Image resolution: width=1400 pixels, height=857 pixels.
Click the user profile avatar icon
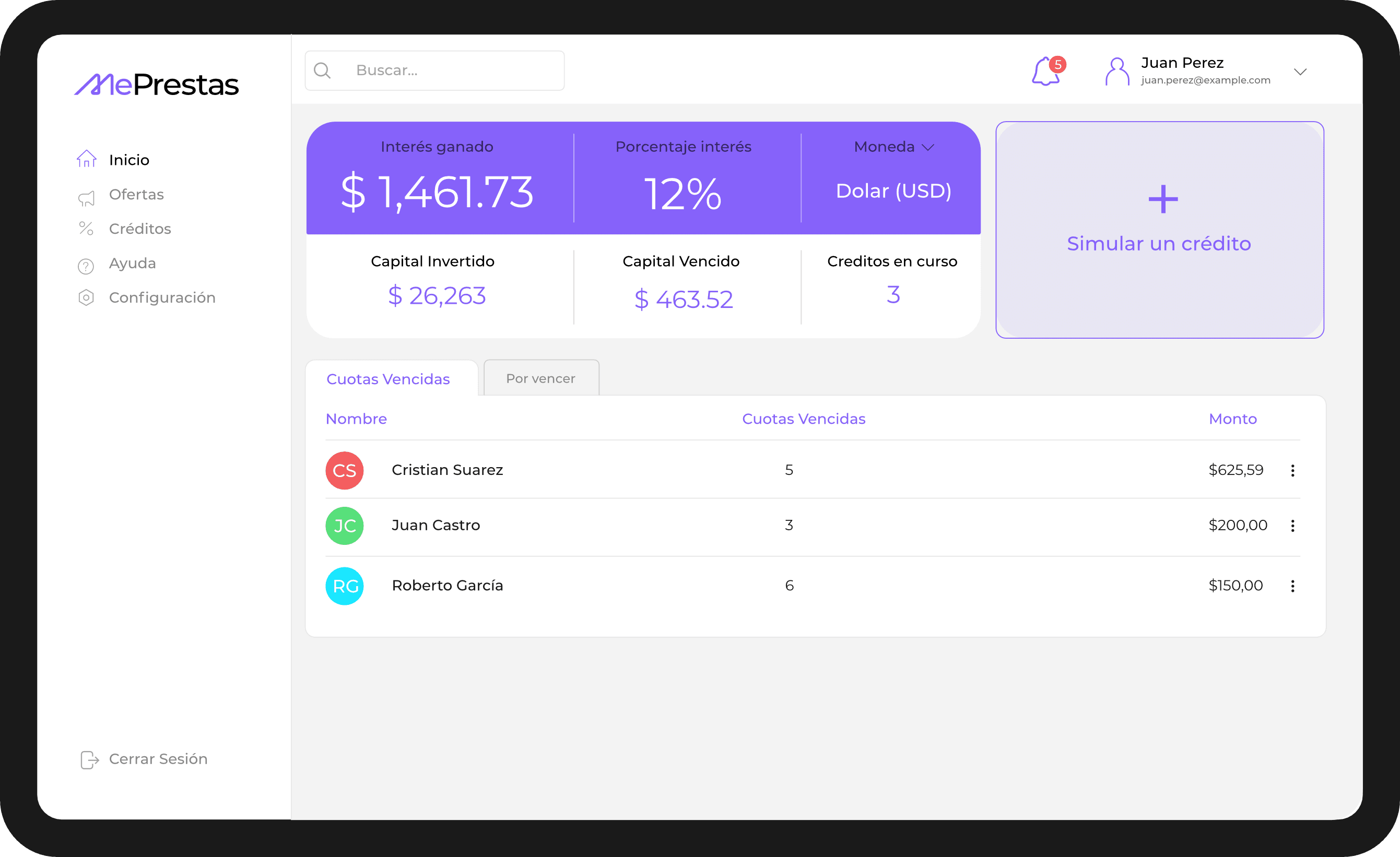click(x=1117, y=72)
